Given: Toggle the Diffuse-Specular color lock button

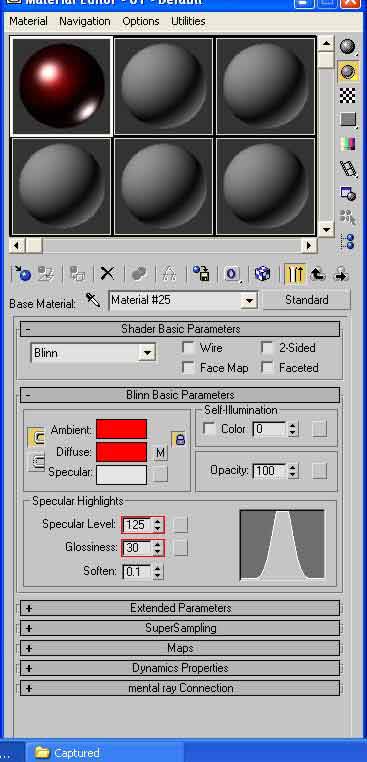Looking at the screenshot, I should click(x=36, y=462).
